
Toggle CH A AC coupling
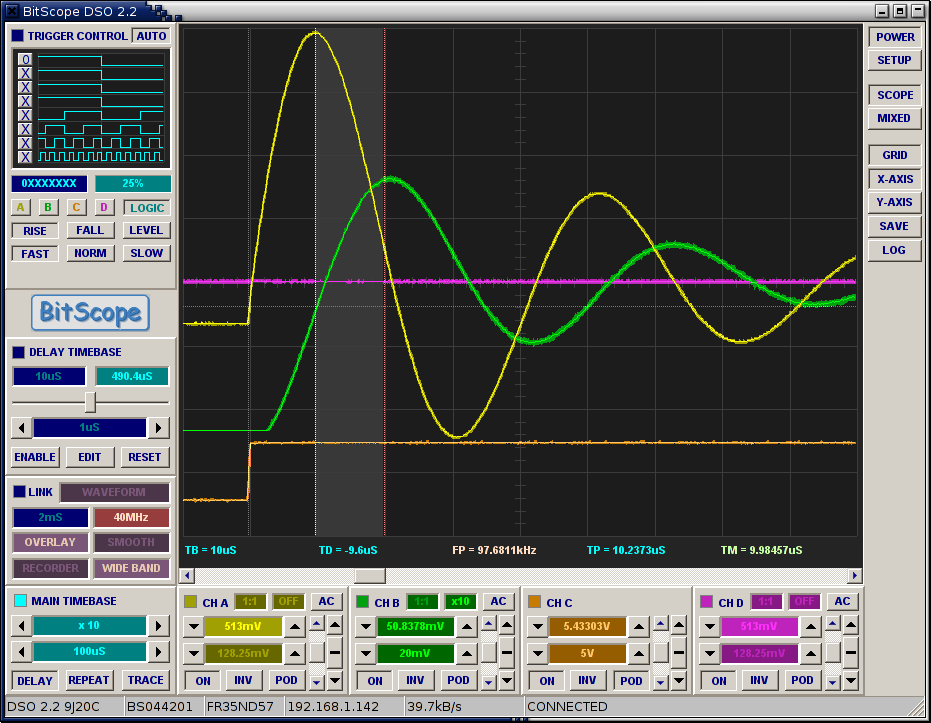pos(327,601)
